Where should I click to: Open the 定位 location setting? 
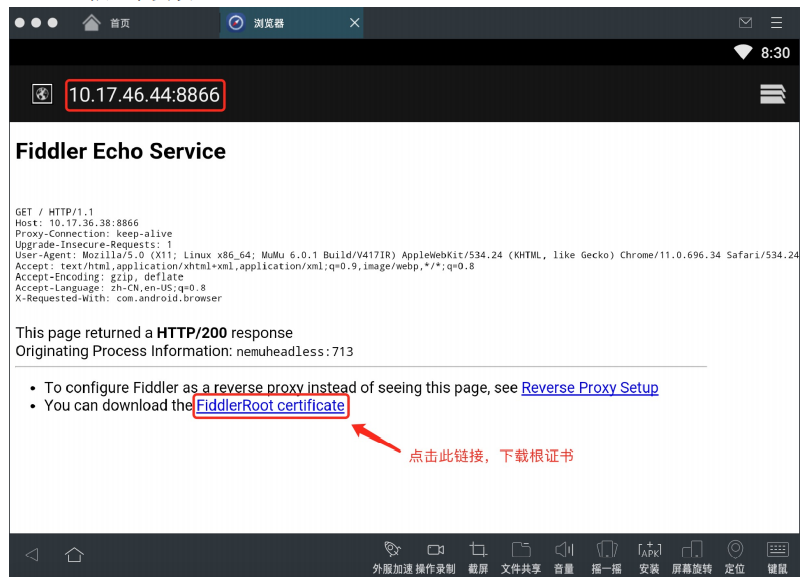coord(735,557)
